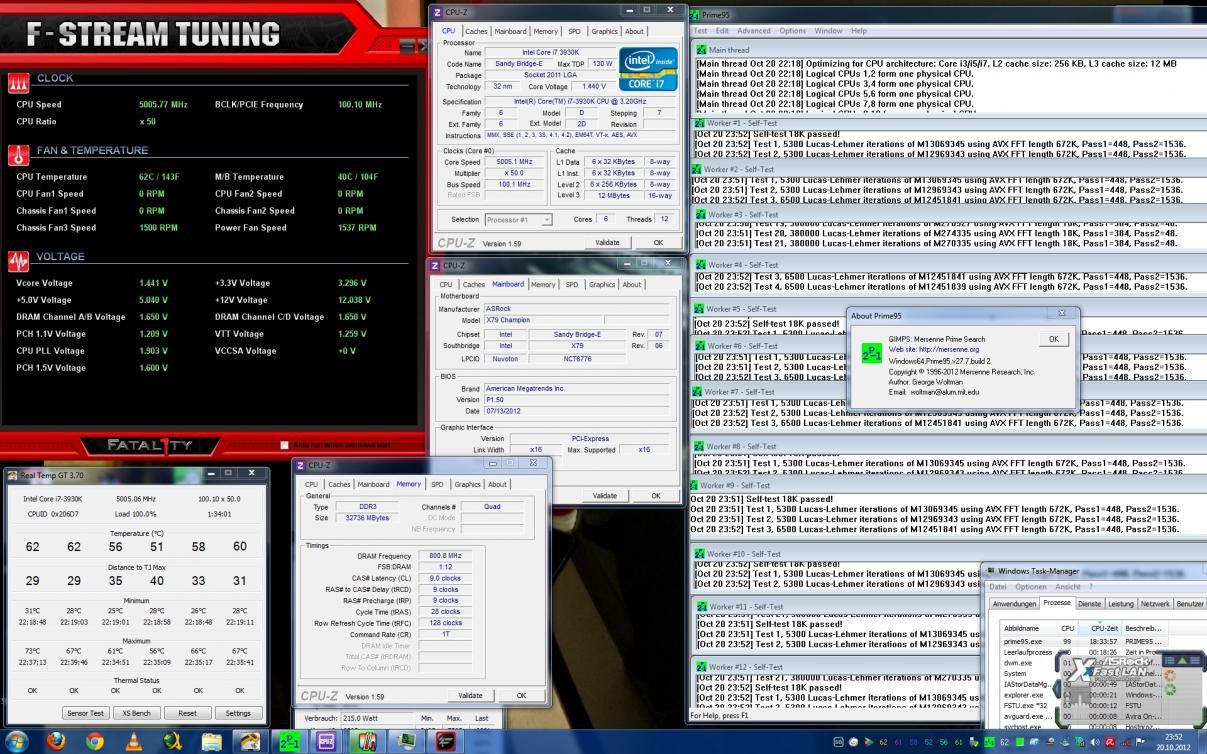Open the Fan & Temperature thermometer icon

click(x=19, y=154)
